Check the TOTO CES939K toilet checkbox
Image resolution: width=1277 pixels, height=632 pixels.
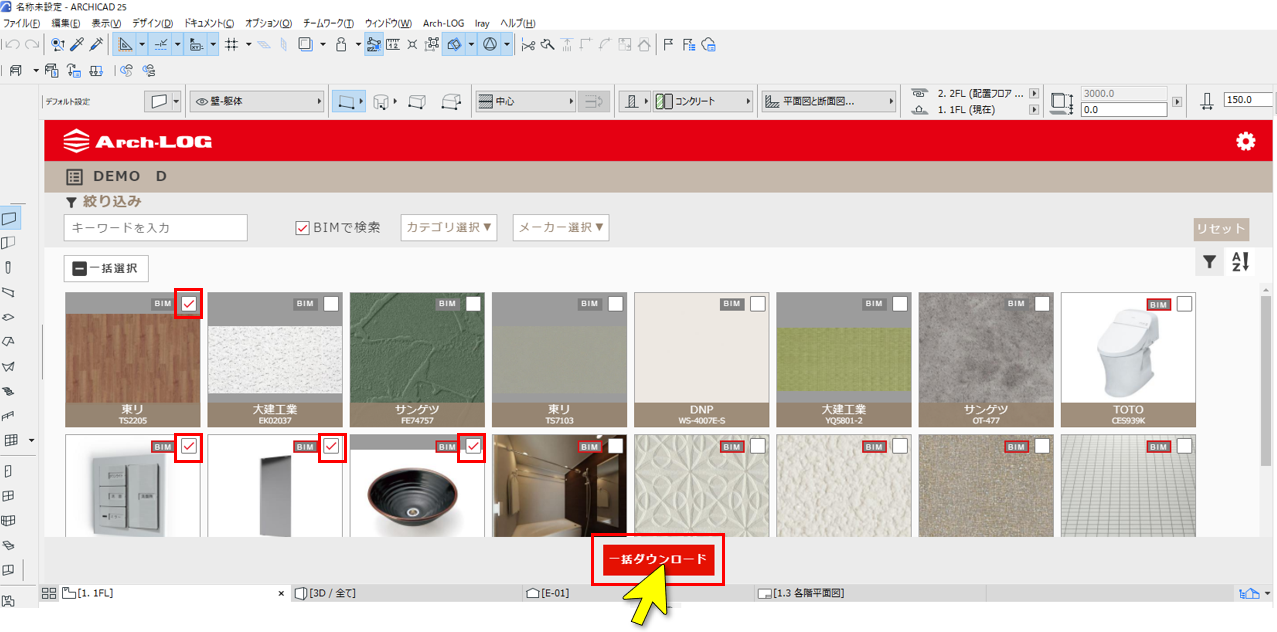pyautogui.click(x=1184, y=304)
